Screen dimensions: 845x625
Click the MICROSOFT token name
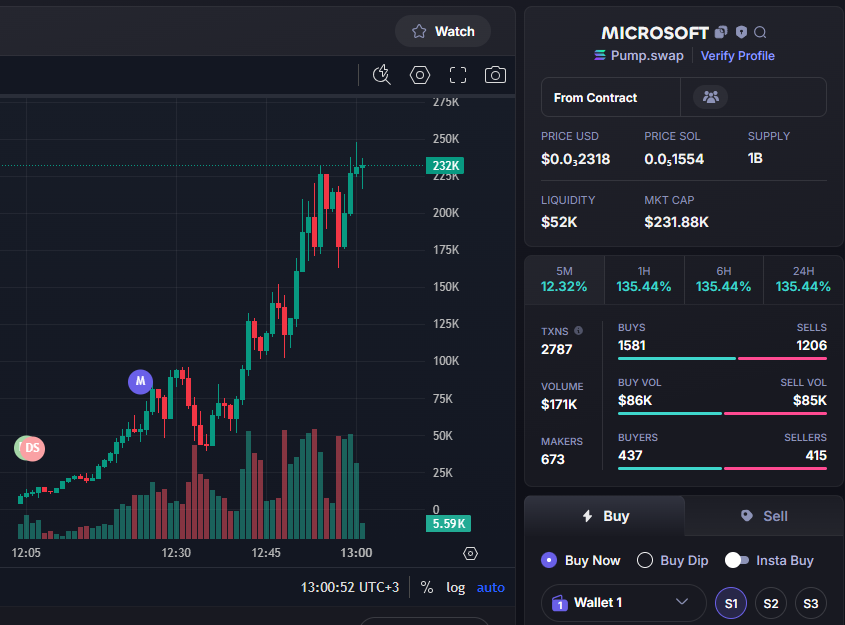654,33
